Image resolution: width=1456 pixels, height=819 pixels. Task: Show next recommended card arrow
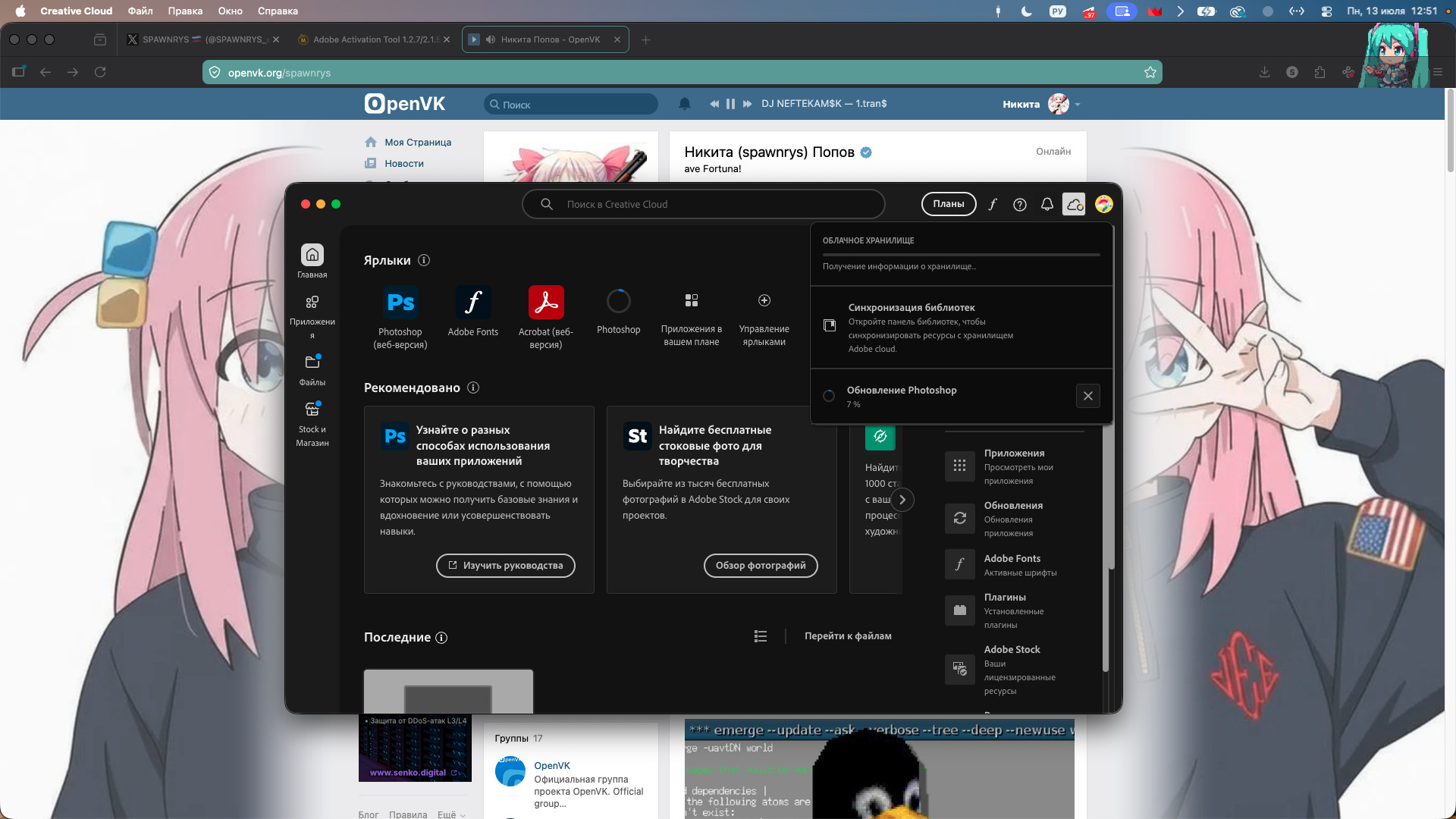(x=902, y=500)
